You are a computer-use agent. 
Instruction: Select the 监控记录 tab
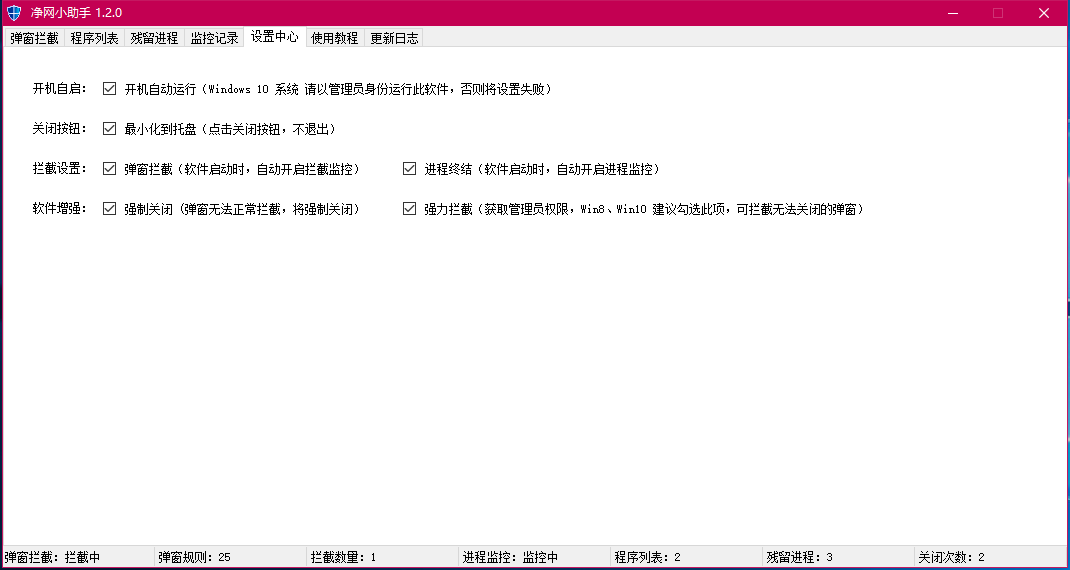214,38
